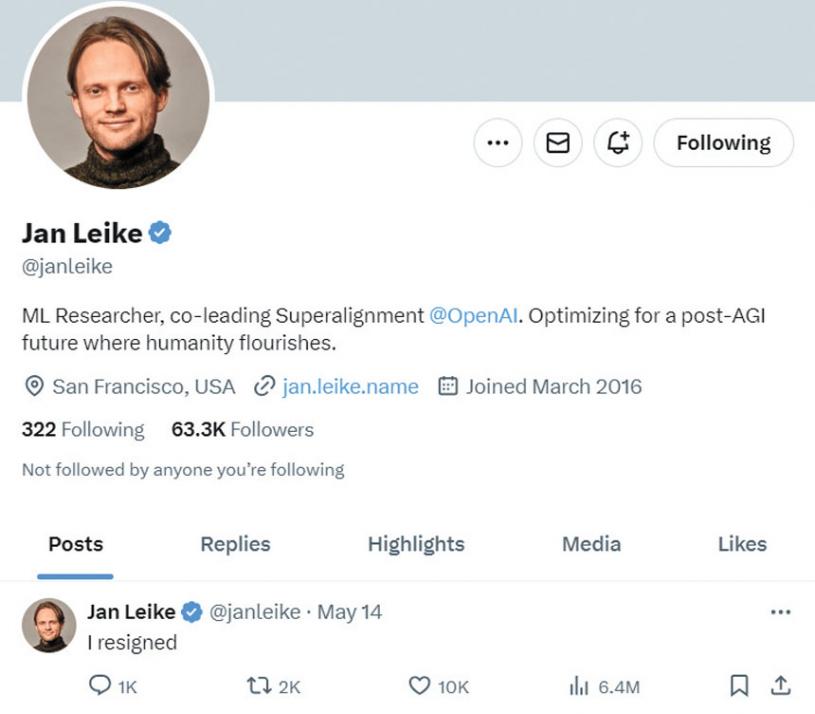View the 63.3K Followers list
The height and width of the screenshot is (714, 815).
tap(242, 430)
